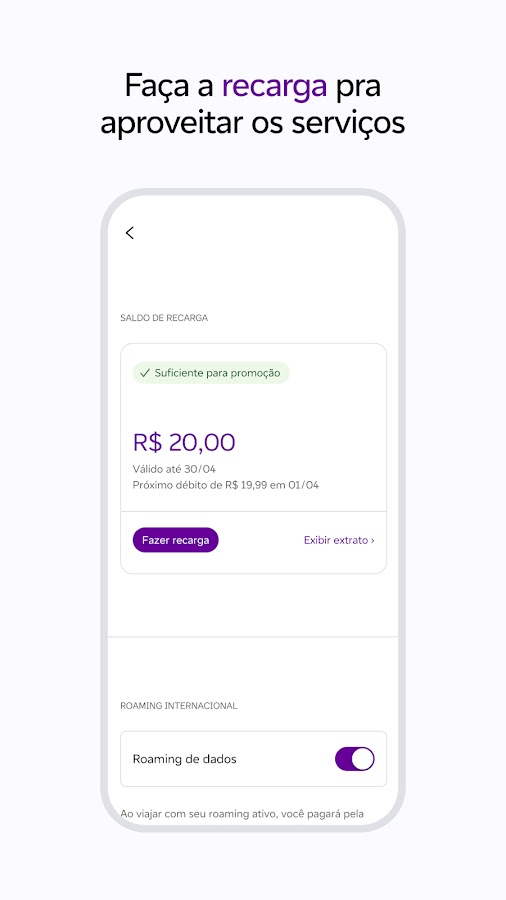Click the headline aproveitar os serviços

point(253,123)
